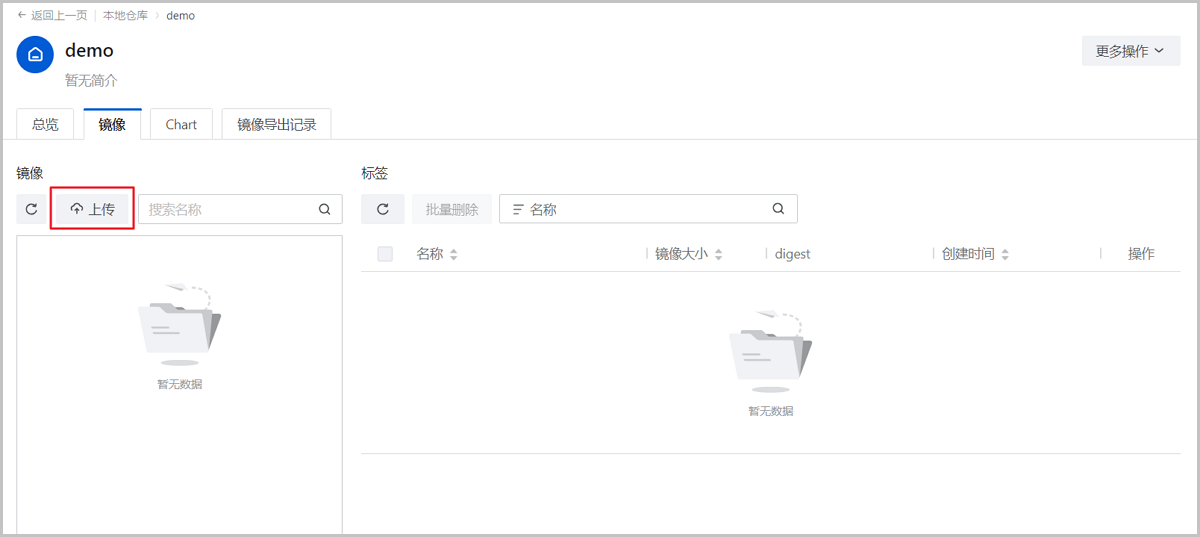The image size is (1200, 537).
Task: Select the 镜像 tab
Action: [112, 125]
